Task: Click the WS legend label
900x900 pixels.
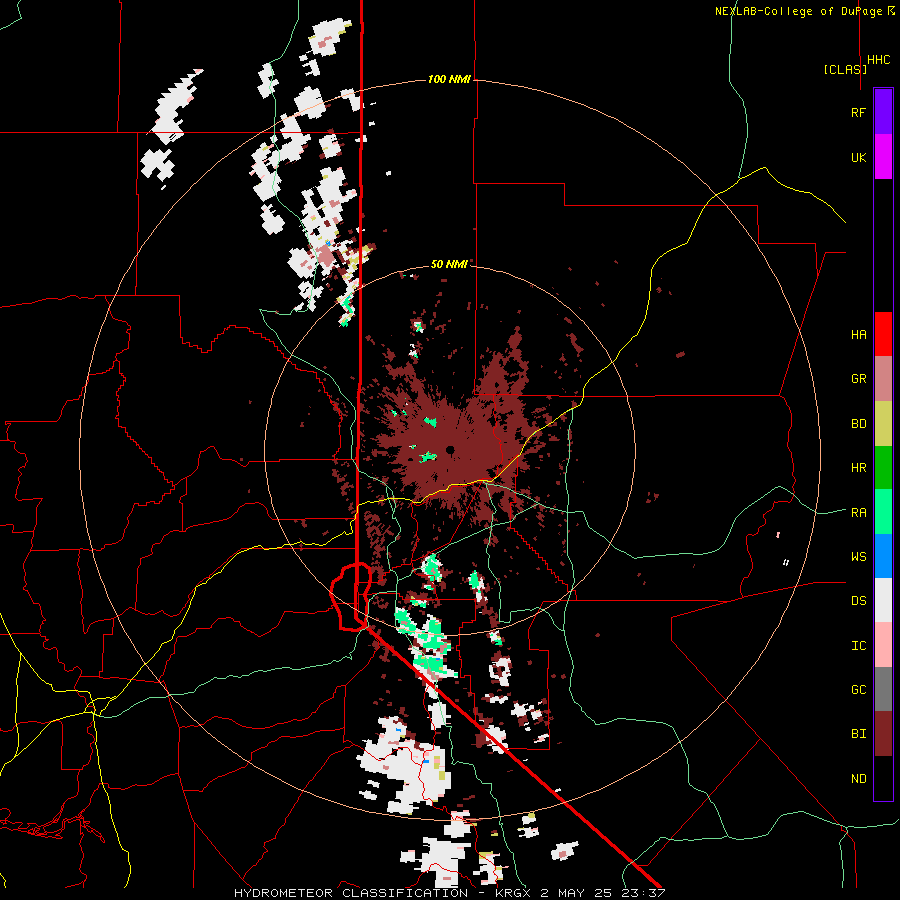Action: (x=858, y=557)
